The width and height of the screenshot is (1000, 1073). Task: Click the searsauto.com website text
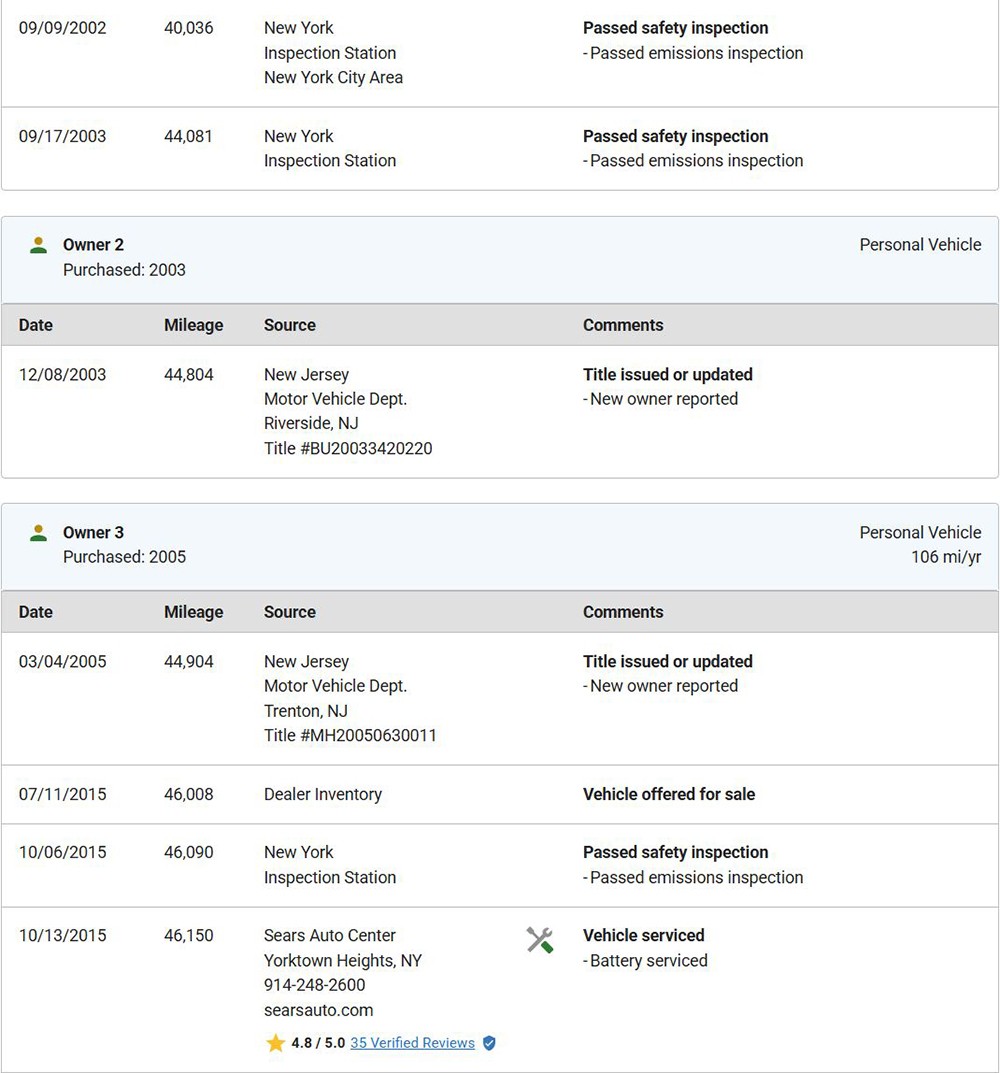pos(318,1010)
